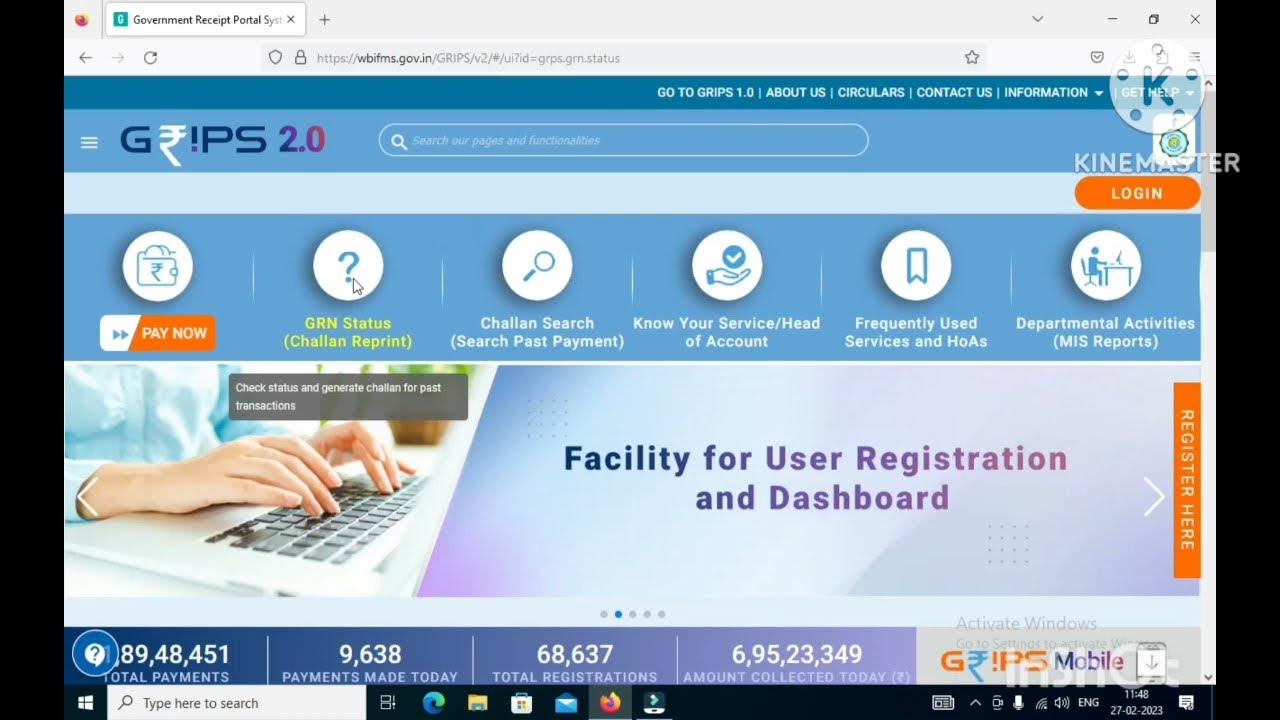Open the volume control in system tray
The image size is (1280, 720).
(1062, 703)
